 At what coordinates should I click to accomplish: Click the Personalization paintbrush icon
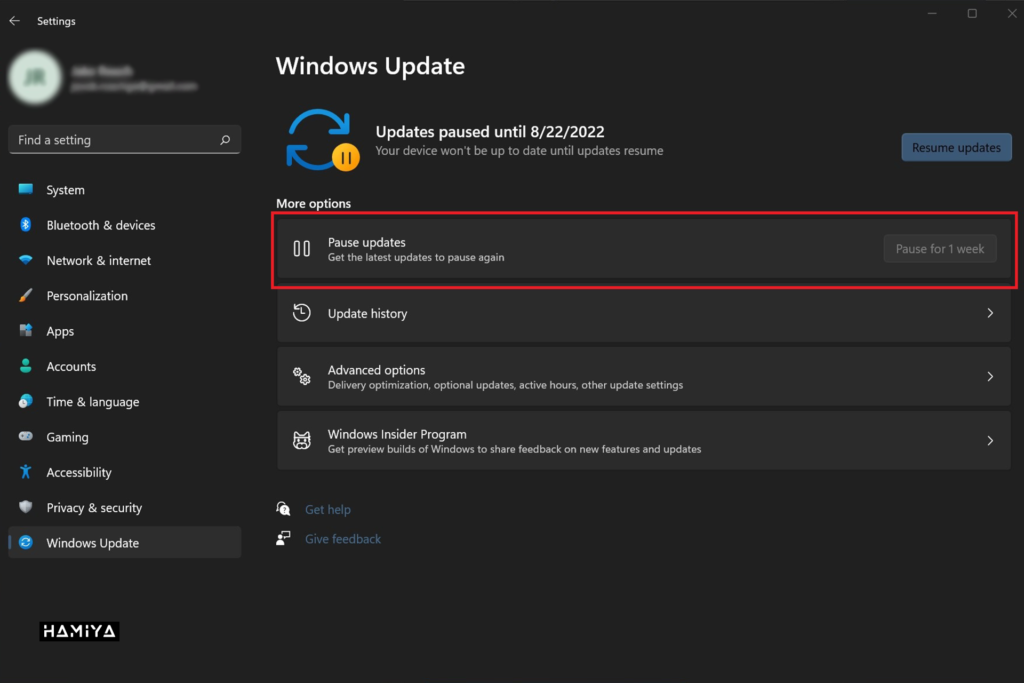[x=26, y=295]
